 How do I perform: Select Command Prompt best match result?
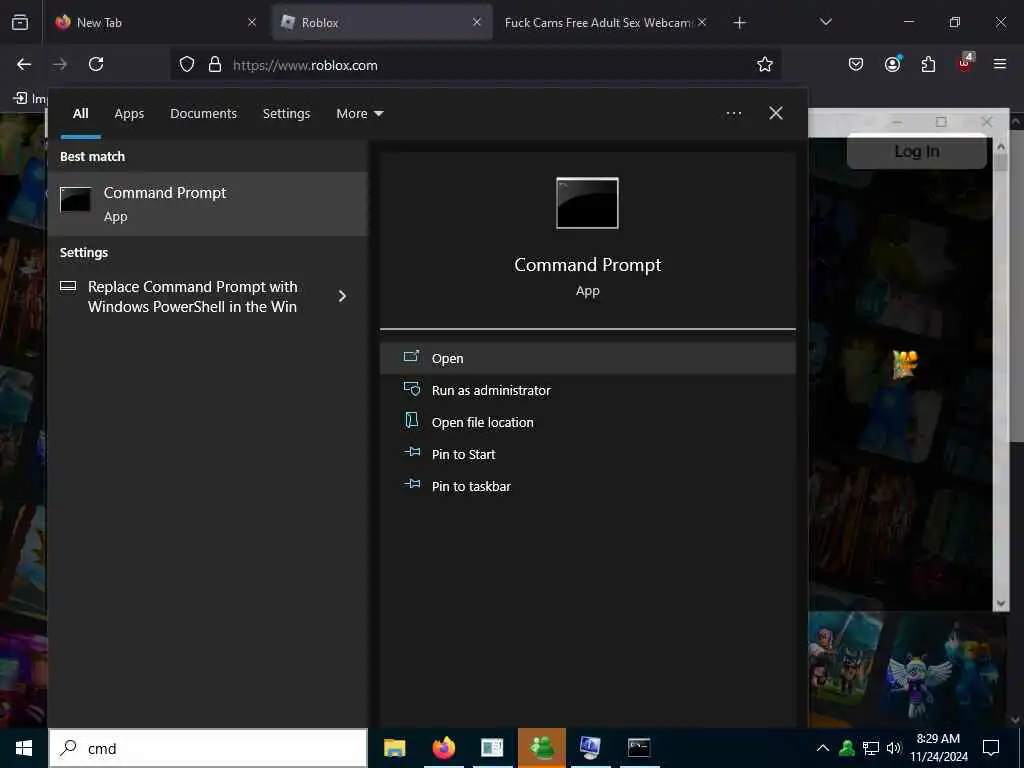(x=208, y=204)
